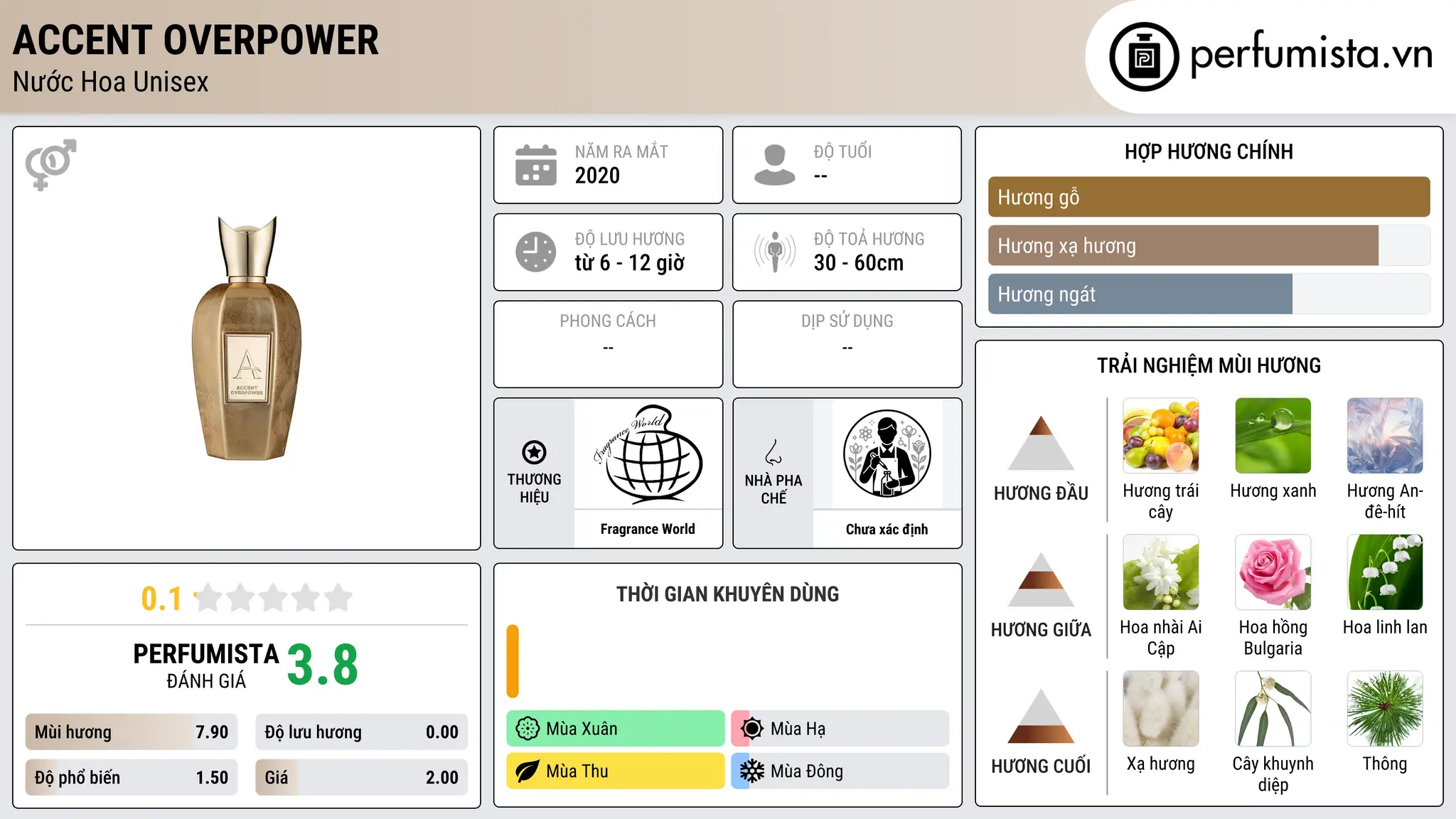Click the green 3.8 Perfumista score

[x=323, y=665]
